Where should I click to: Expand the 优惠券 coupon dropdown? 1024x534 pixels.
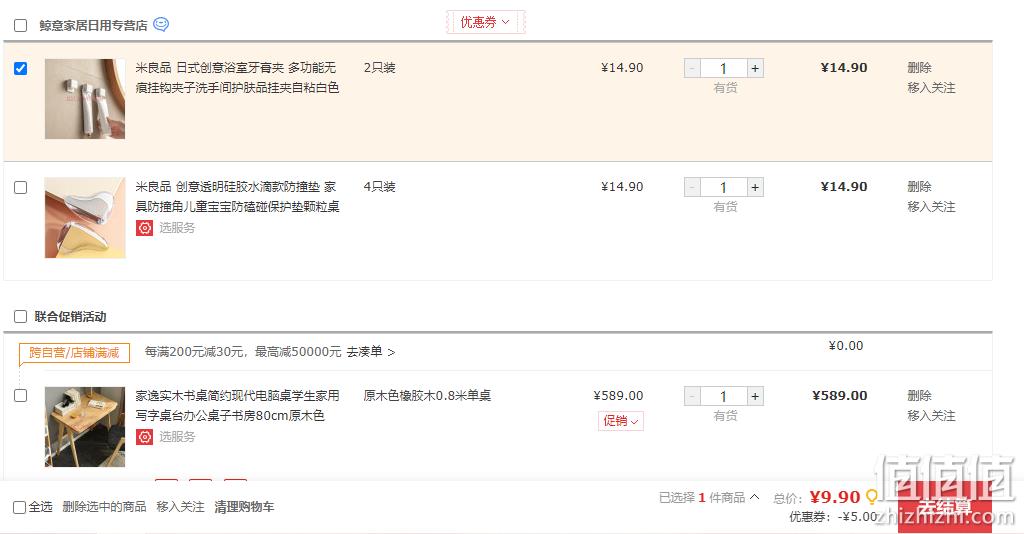pos(485,22)
